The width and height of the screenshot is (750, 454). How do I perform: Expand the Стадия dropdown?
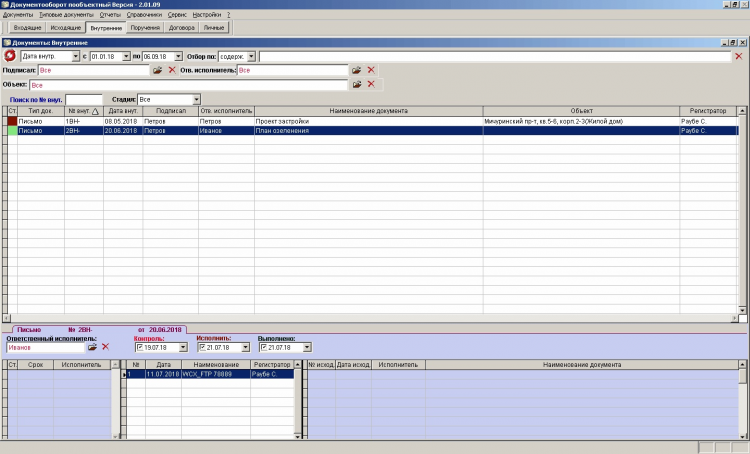(196, 100)
